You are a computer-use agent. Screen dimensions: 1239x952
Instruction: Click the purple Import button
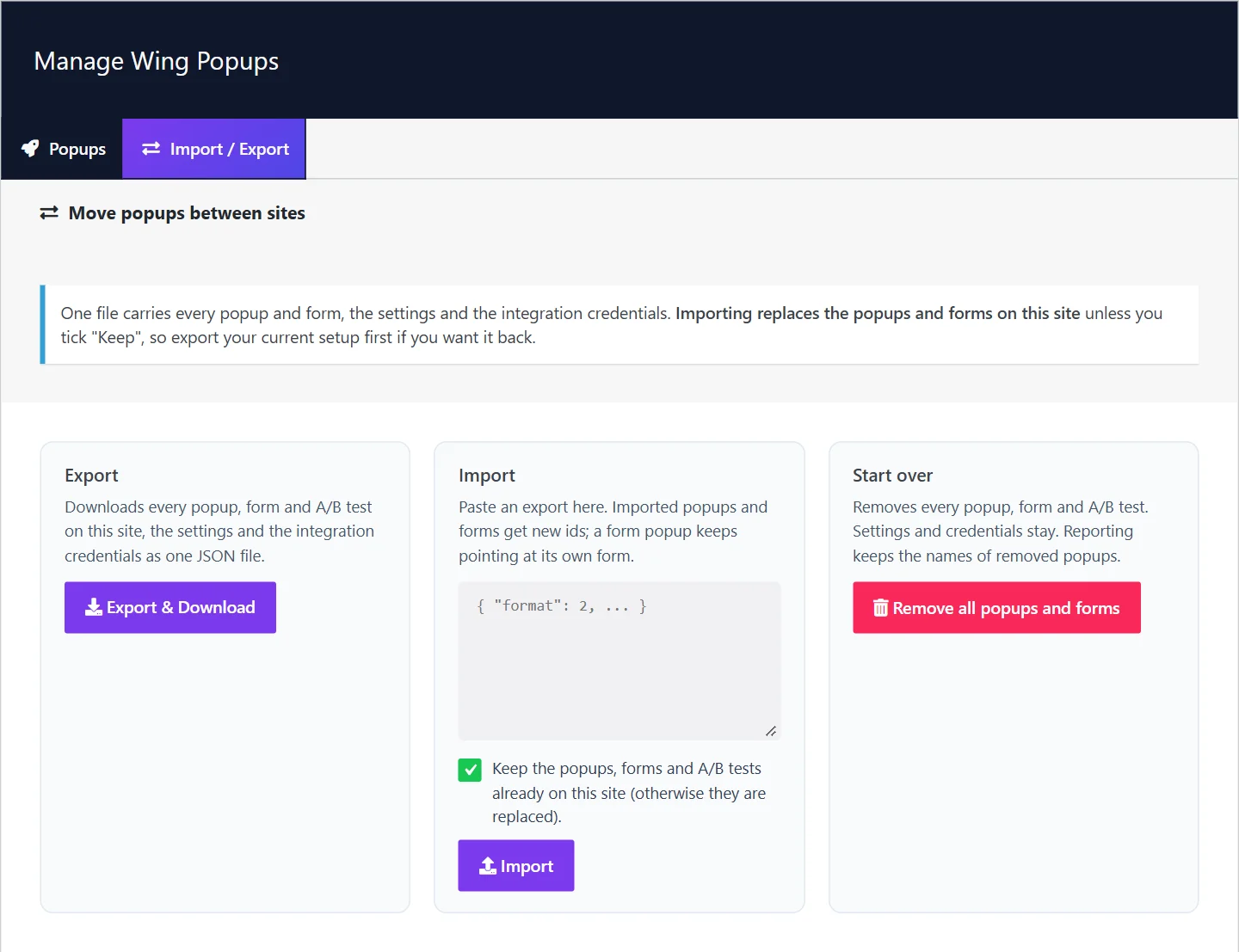pyautogui.click(x=516, y=866)
